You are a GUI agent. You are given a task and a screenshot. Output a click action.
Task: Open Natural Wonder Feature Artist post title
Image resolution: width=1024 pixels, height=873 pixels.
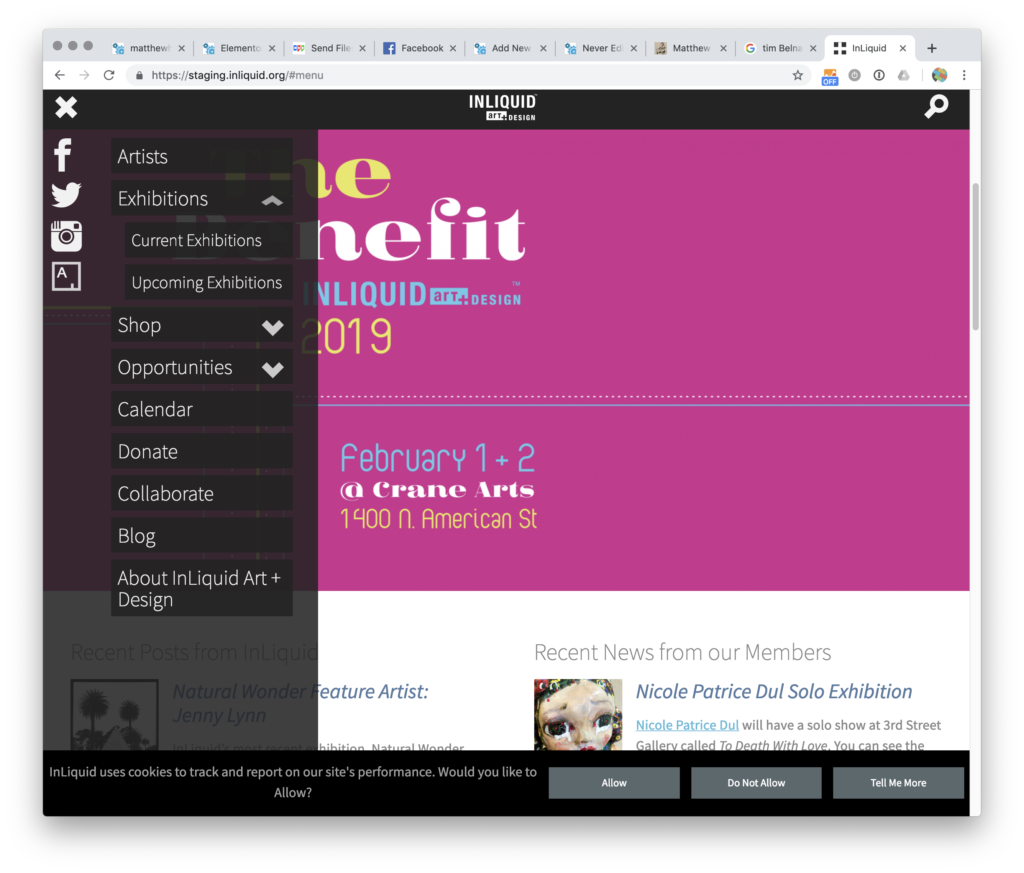300,703
